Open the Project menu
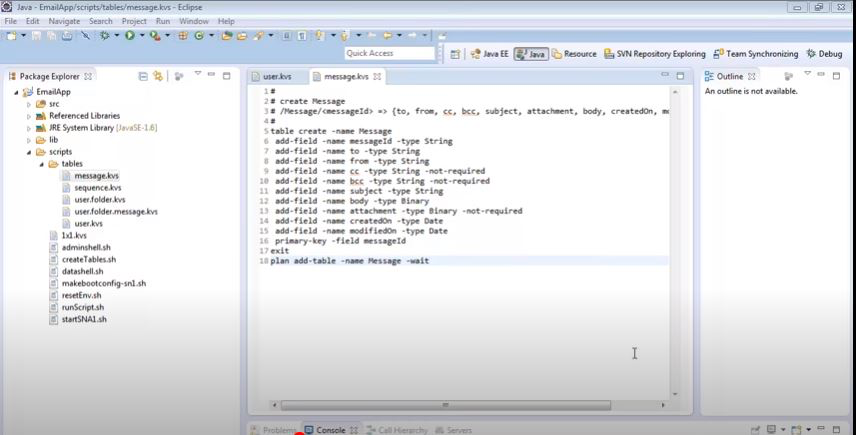Viewport: 856px width, 435px height. [134, 21]
